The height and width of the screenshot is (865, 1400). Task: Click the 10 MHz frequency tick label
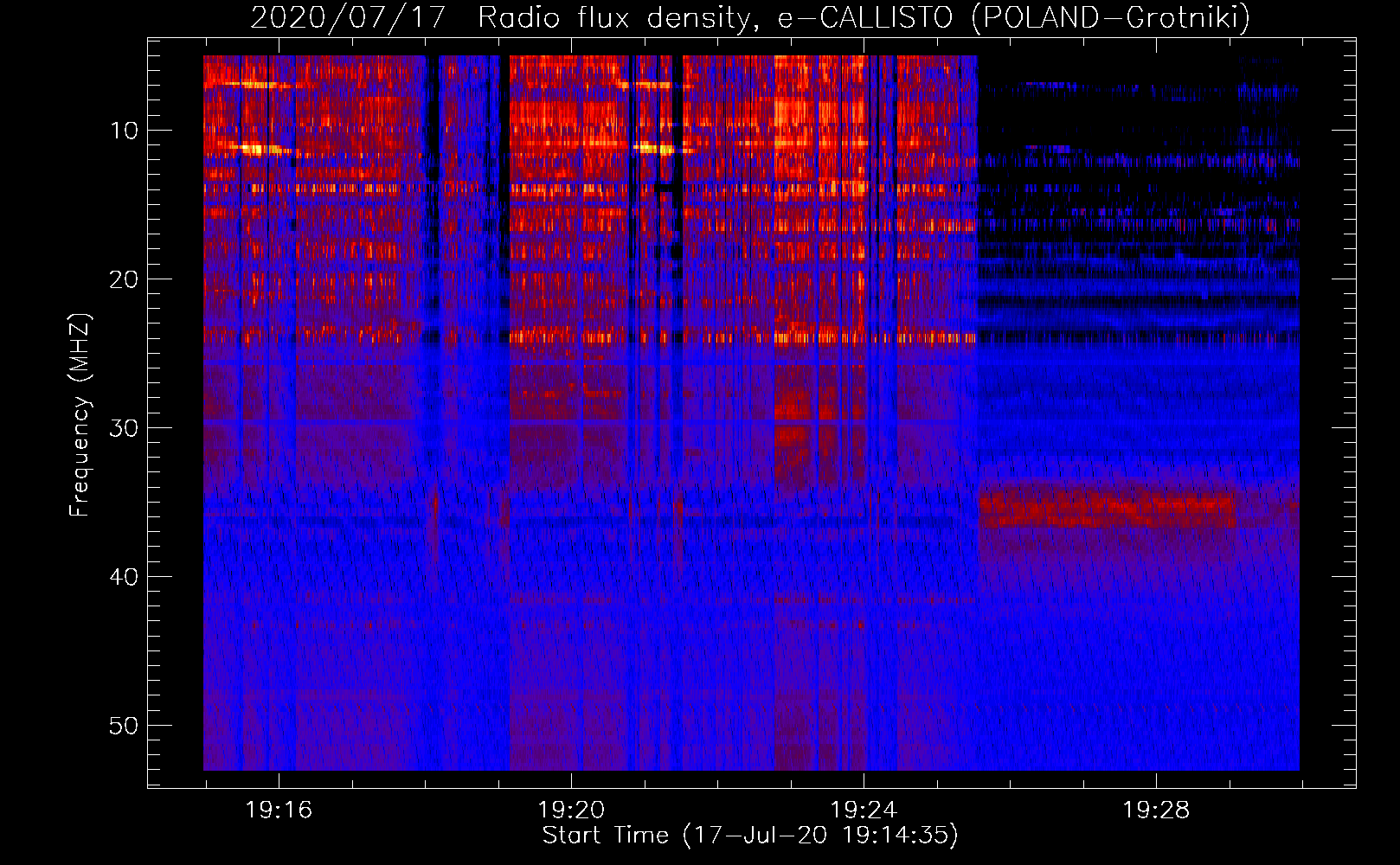(x=125, y=131)
